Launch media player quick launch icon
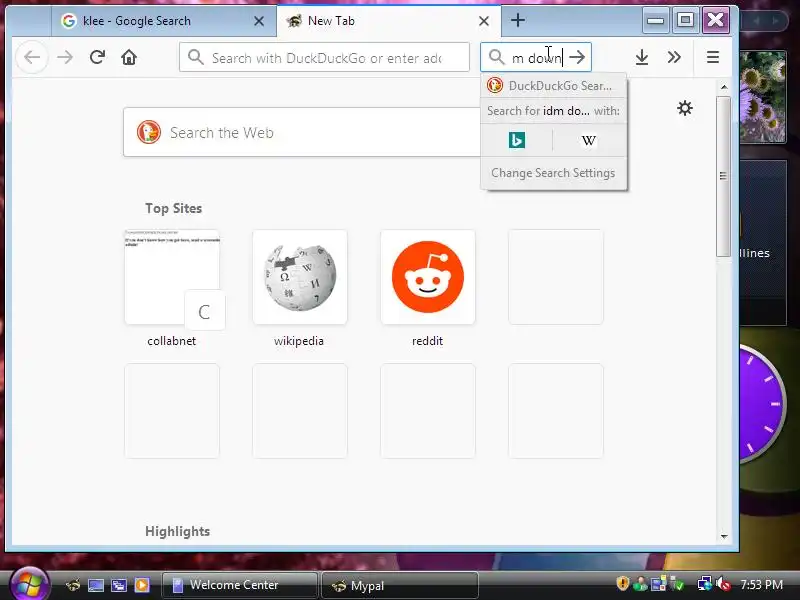800x600 pixels. [x=142, y=585]
